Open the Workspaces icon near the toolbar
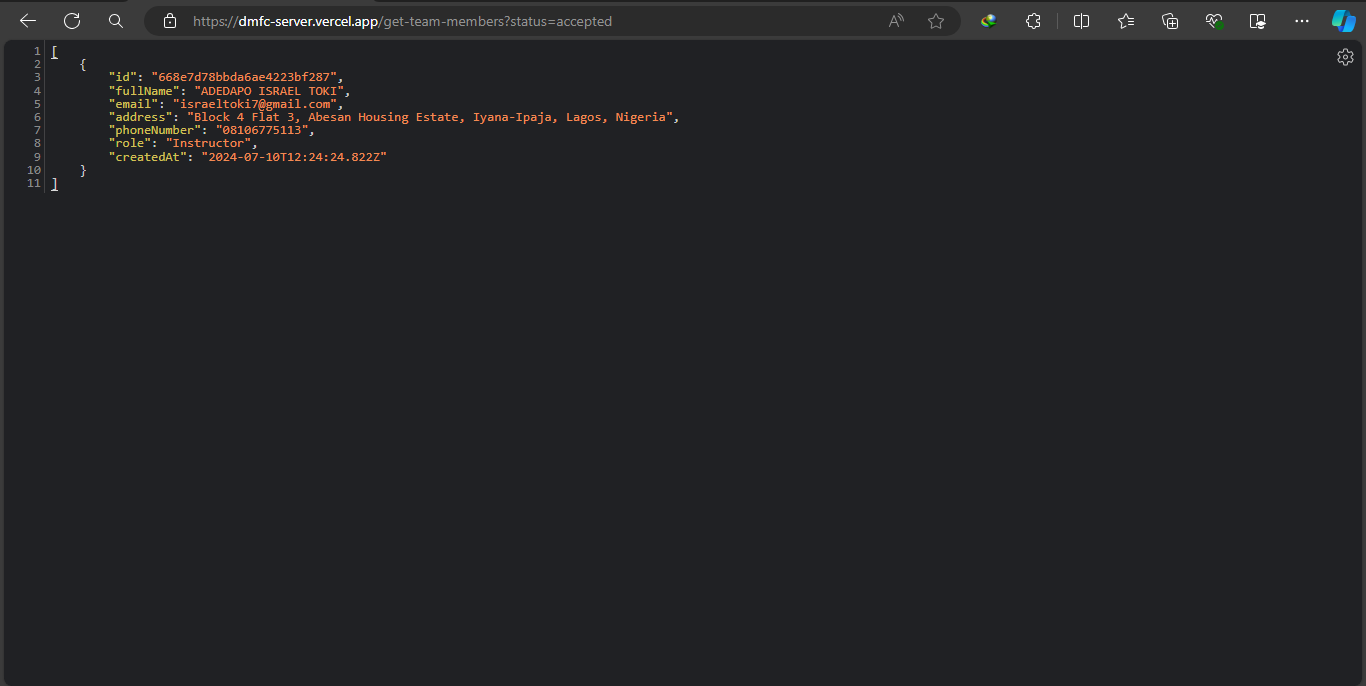Screen dimensions: 1366x686 tap(1258, 20)
